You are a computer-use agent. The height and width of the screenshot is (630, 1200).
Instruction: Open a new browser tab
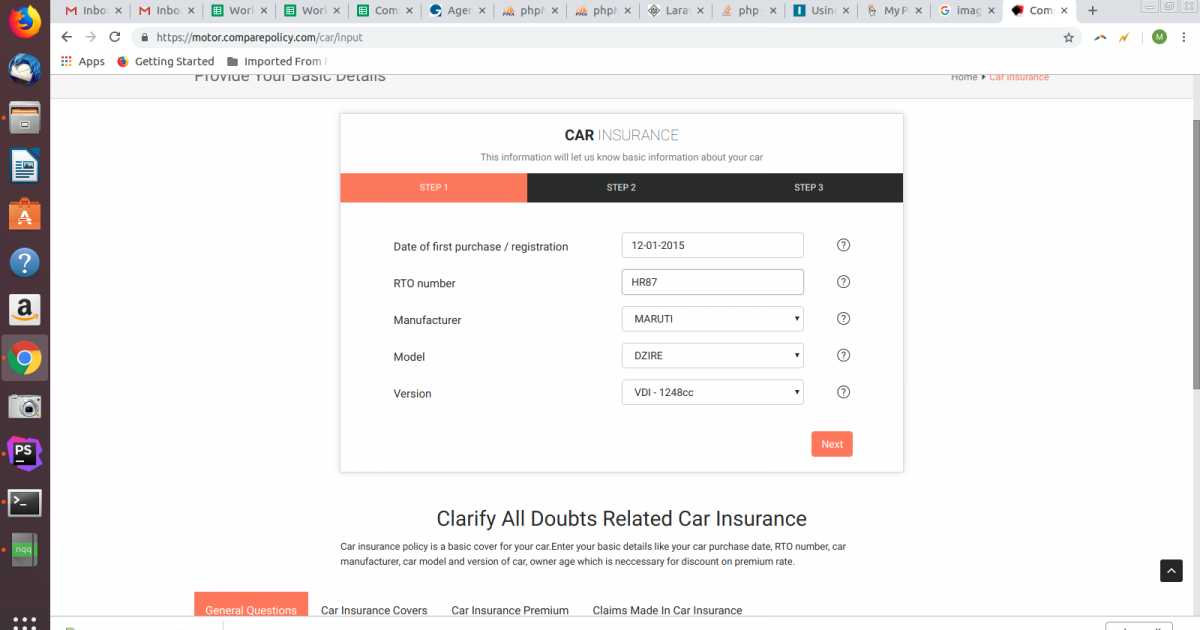coord(1092,11)
